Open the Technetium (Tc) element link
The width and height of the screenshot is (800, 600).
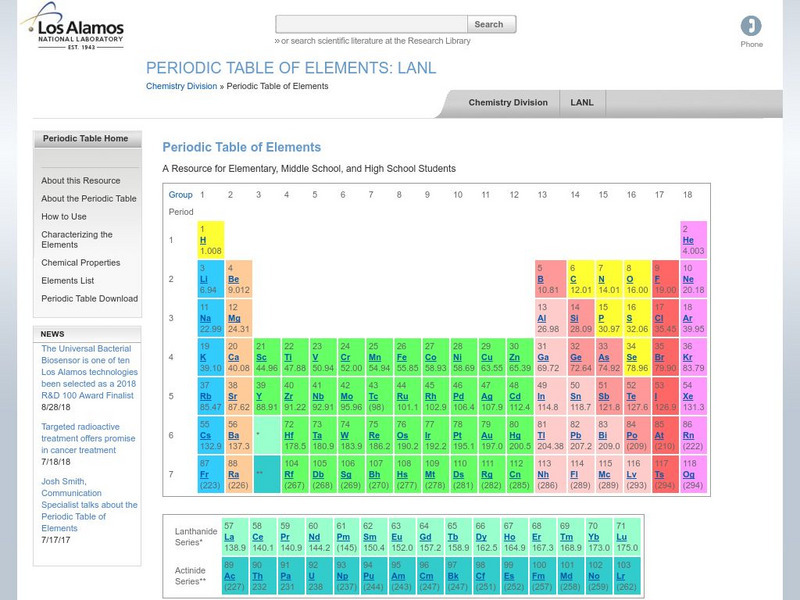(373, 396)
